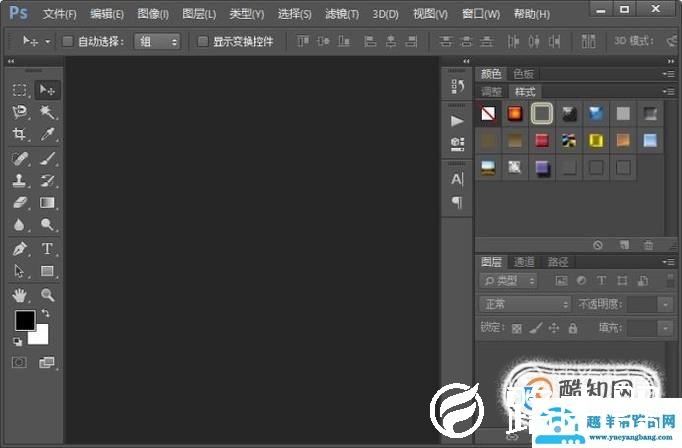The image size is (682, 448).
Task: Select the Eyedropper tool
Action: [x=47, y=134]
